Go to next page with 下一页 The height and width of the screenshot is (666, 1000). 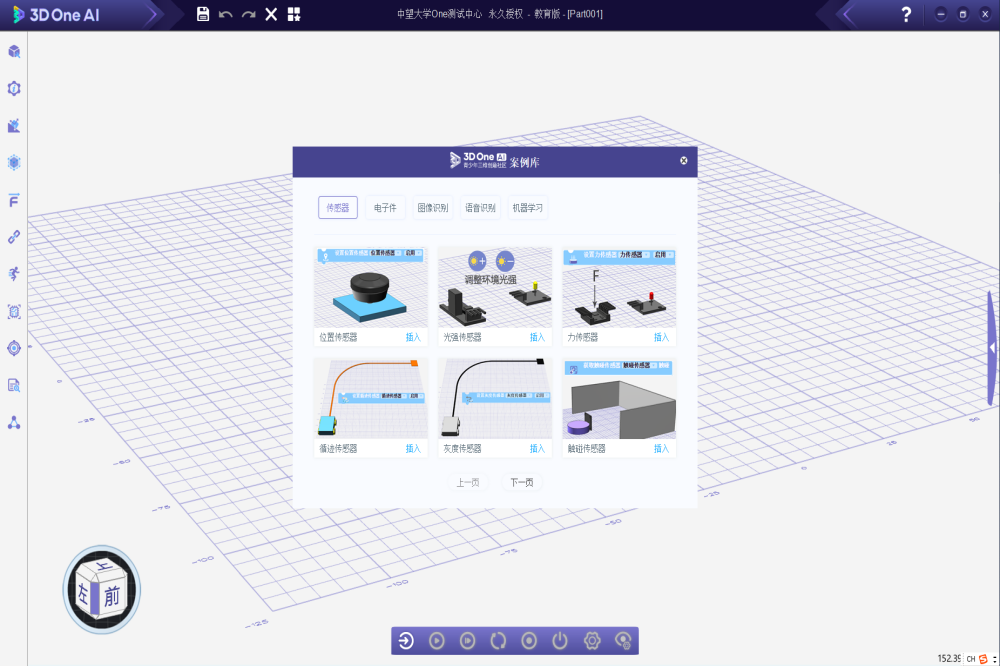(x=522, y=482)
